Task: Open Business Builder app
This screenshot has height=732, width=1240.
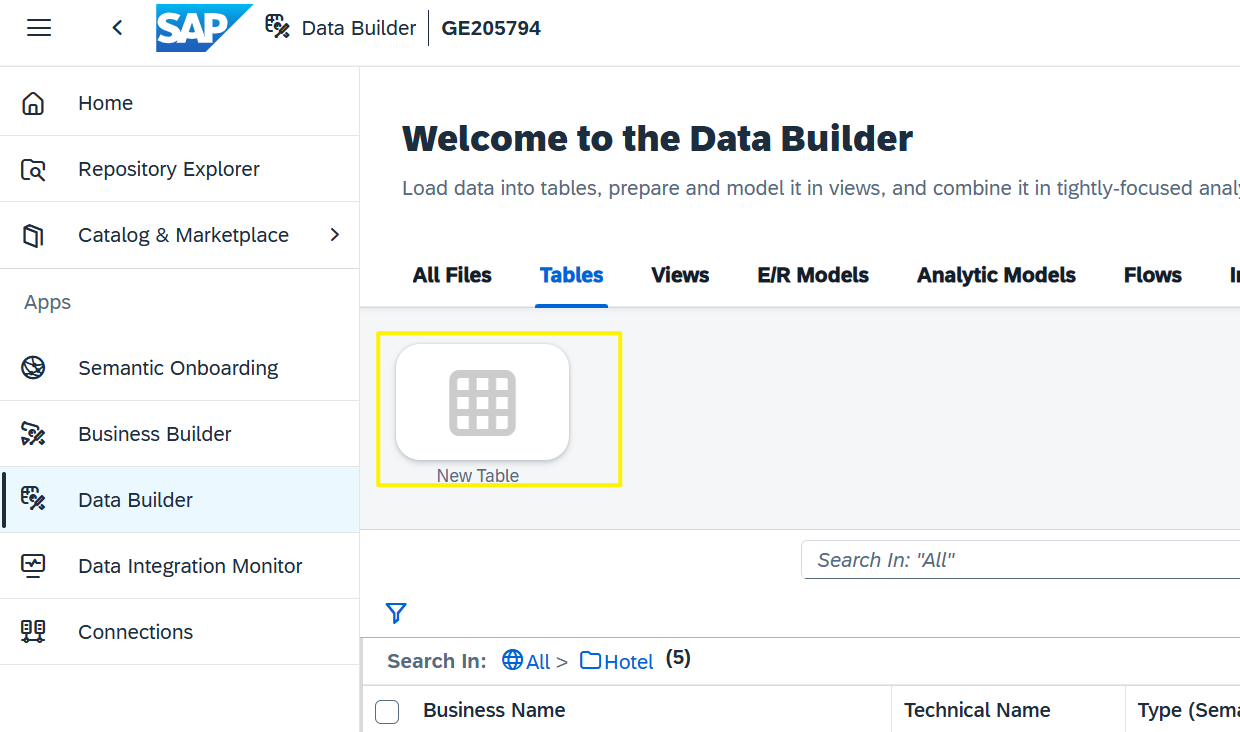Action: 180,434
